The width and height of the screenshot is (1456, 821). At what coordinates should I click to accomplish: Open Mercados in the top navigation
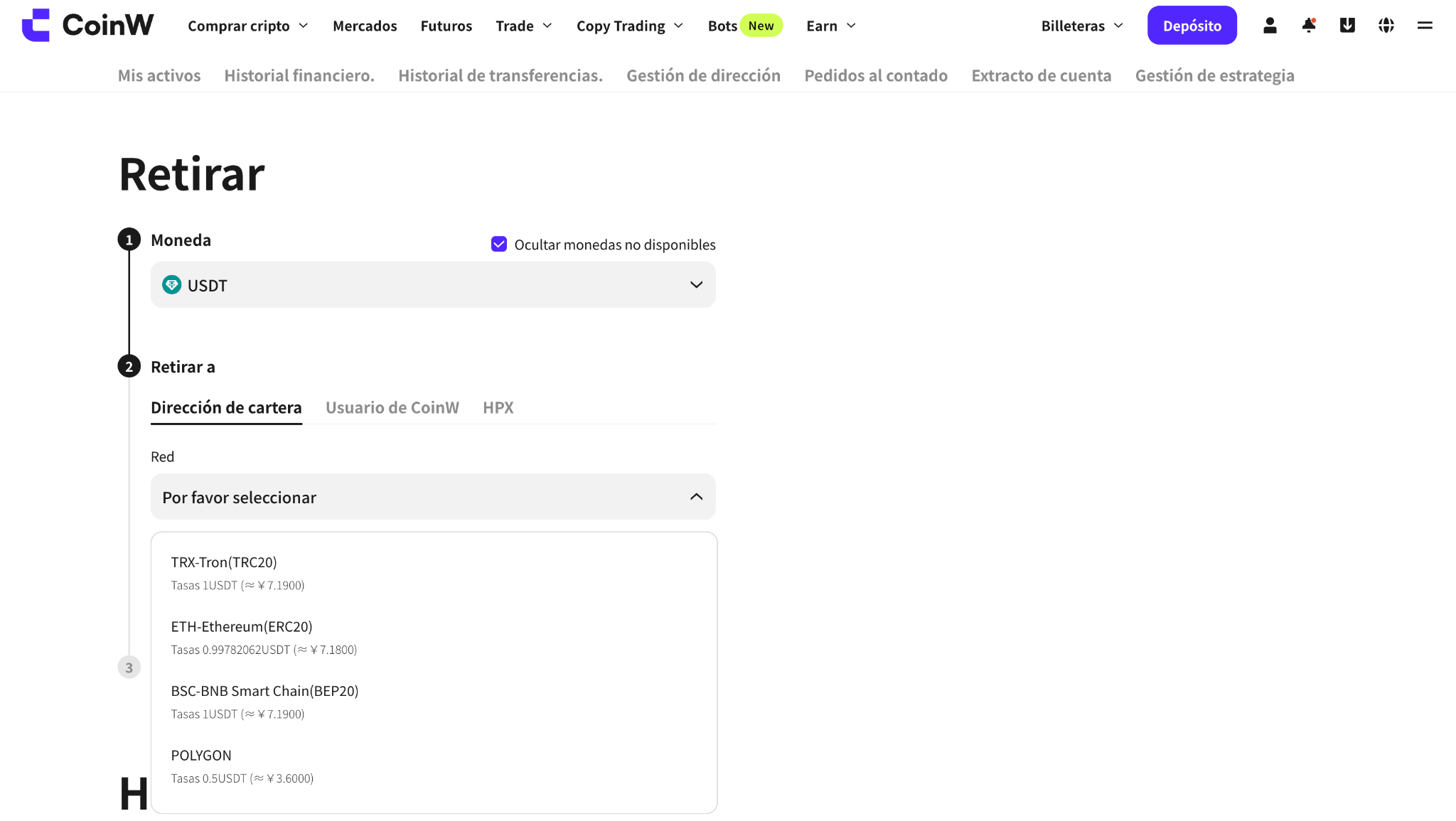(x=365, y=26)
